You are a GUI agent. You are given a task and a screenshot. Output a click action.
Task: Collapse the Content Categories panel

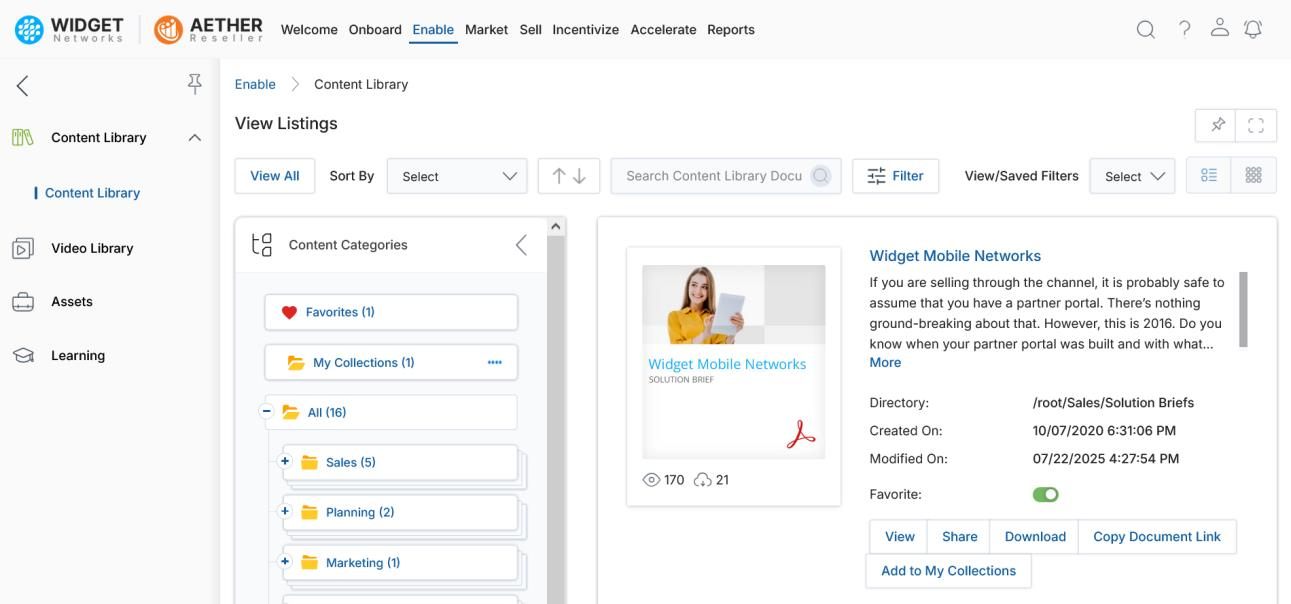[x=520, y=245]
